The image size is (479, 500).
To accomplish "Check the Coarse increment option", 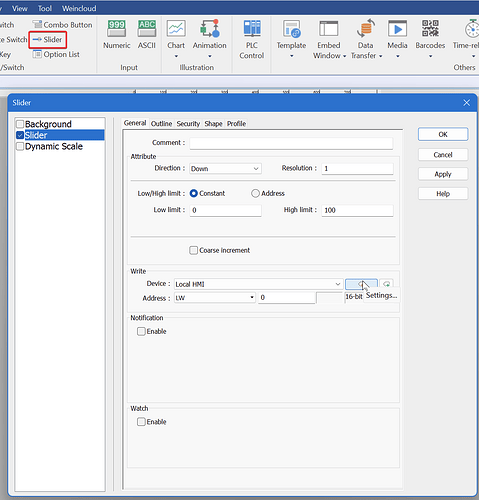I will tap(193, 250).
